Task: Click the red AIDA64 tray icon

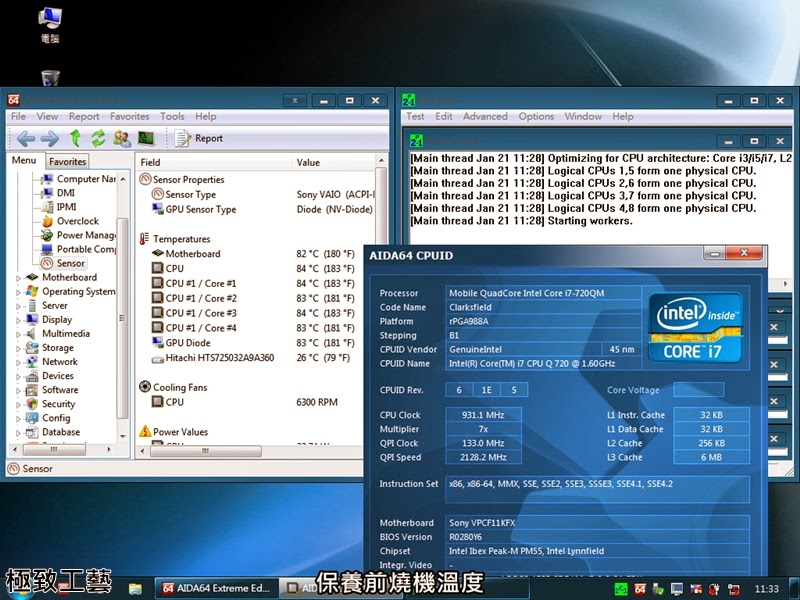Action: coord(640,589)
